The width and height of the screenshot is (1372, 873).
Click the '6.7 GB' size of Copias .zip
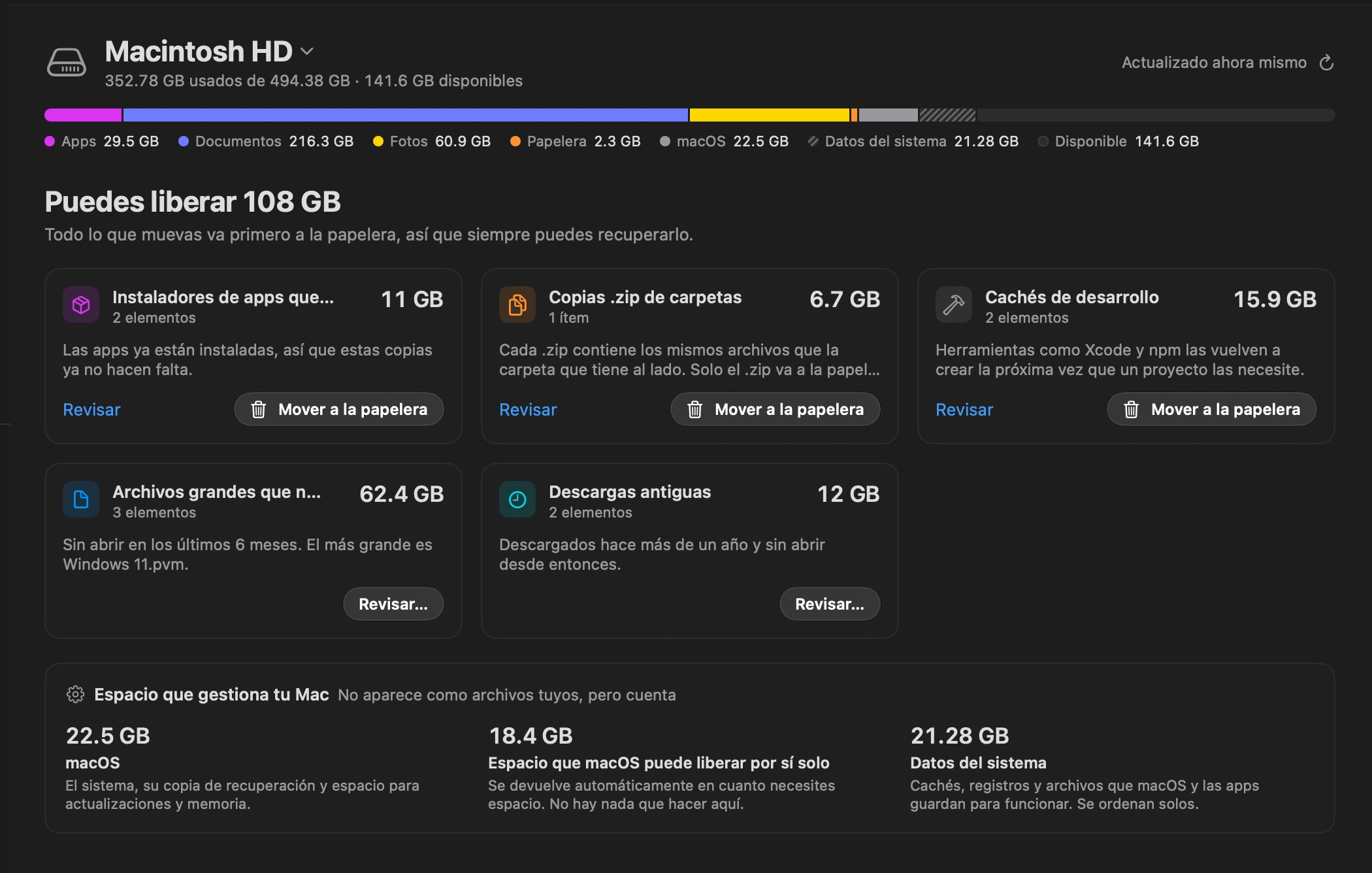[x=845, y=299]
